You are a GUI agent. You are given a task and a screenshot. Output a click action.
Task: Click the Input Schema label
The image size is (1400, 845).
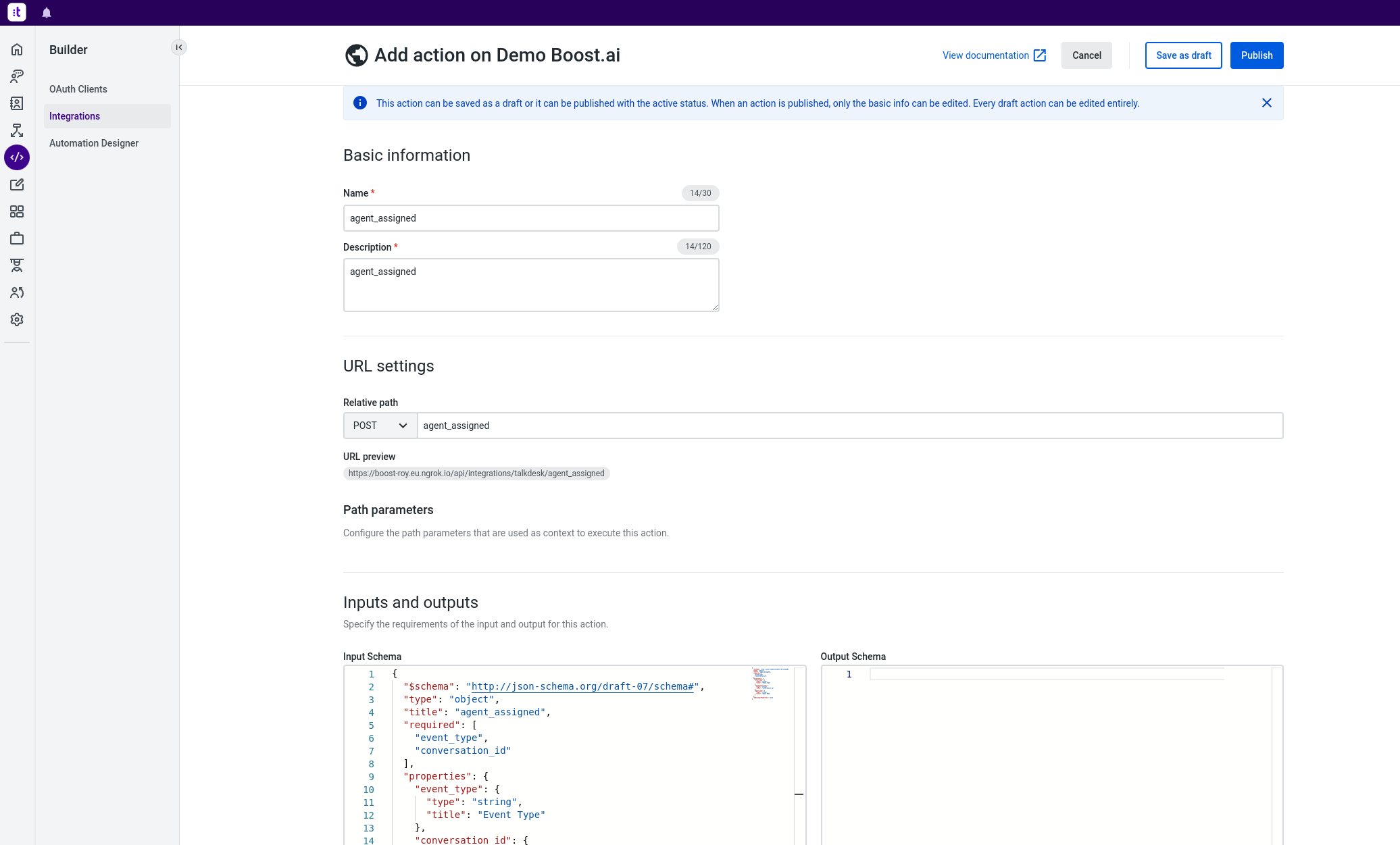click(372, 657)
